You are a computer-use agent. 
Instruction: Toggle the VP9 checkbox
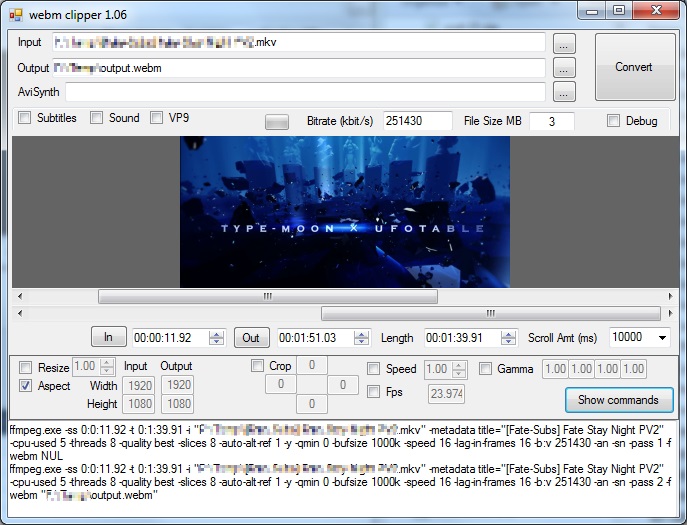click(156, 117)
